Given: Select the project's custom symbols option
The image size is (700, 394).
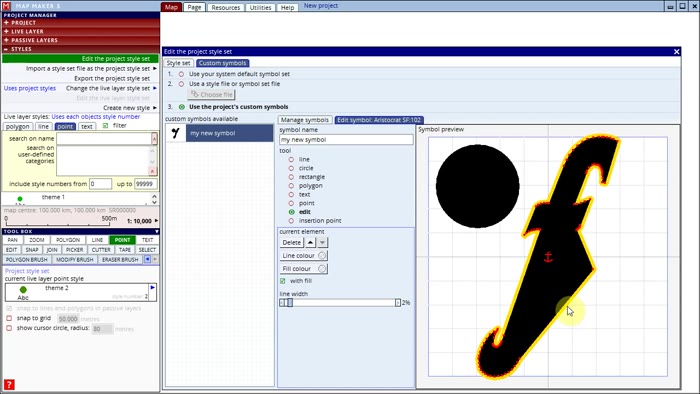Looking at the screenshot, I should (182, 107).
